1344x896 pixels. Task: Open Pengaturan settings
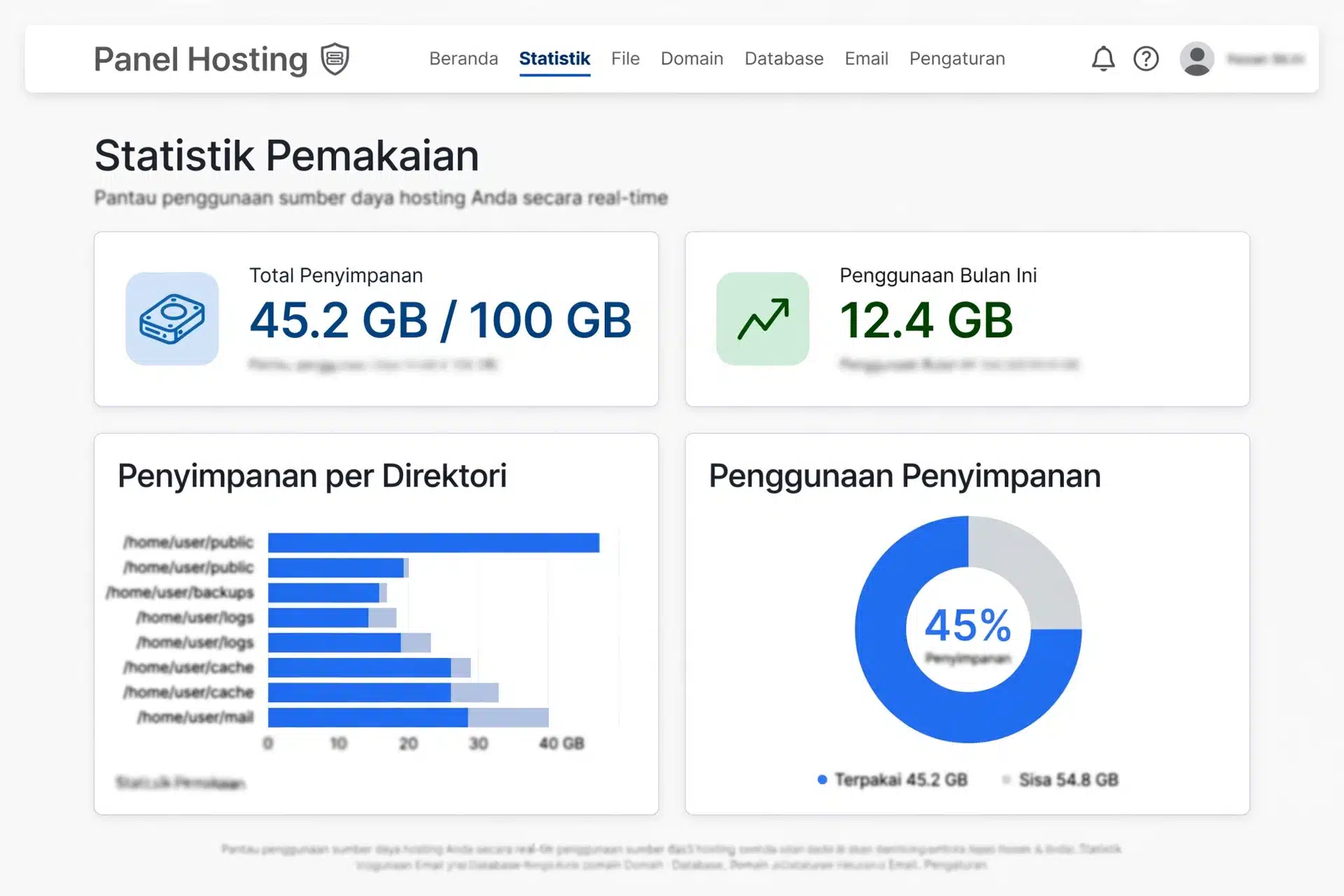tap(957, 59)
